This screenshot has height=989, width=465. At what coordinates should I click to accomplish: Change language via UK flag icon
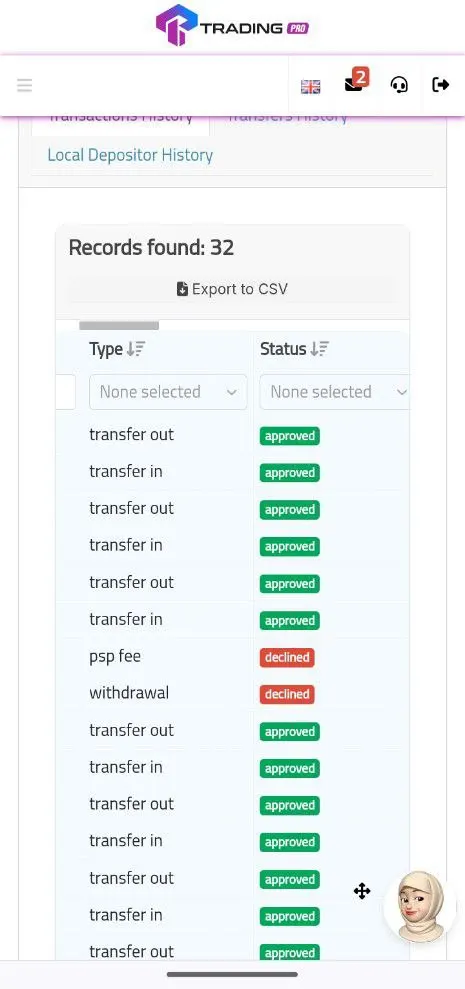click(x=310, y=86)
